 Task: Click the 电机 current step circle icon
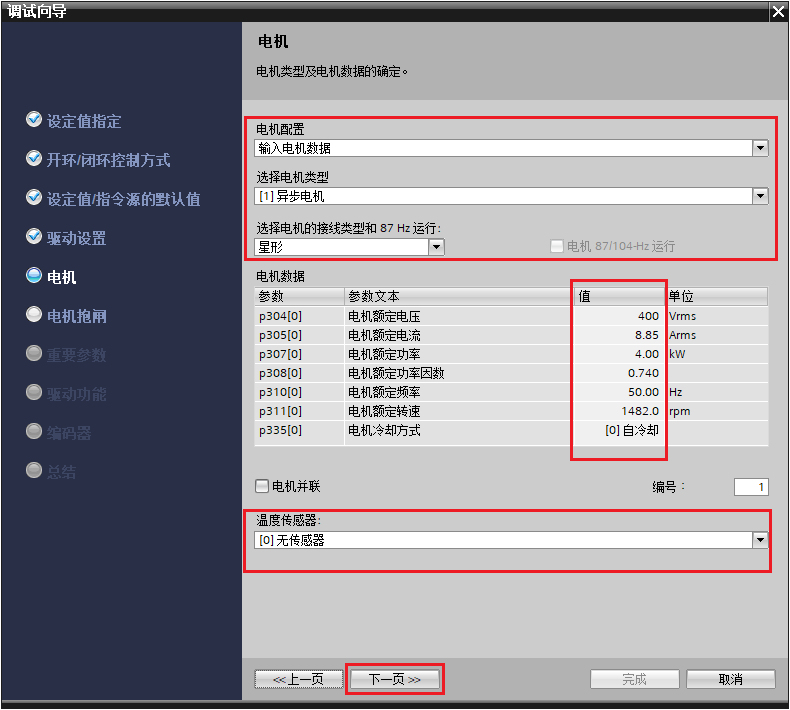pos(34,276)
